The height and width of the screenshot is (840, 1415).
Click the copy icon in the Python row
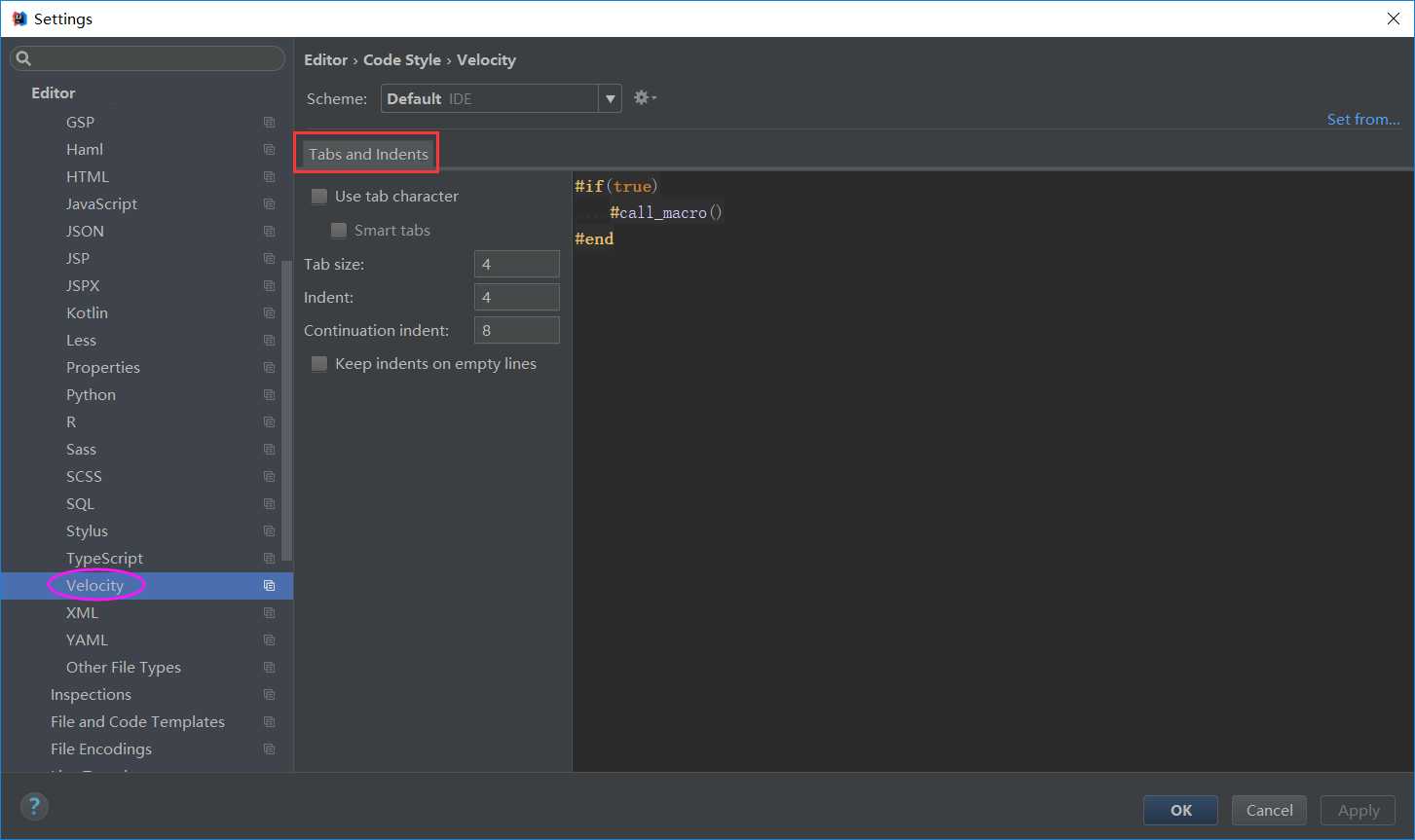pos(270,395)
